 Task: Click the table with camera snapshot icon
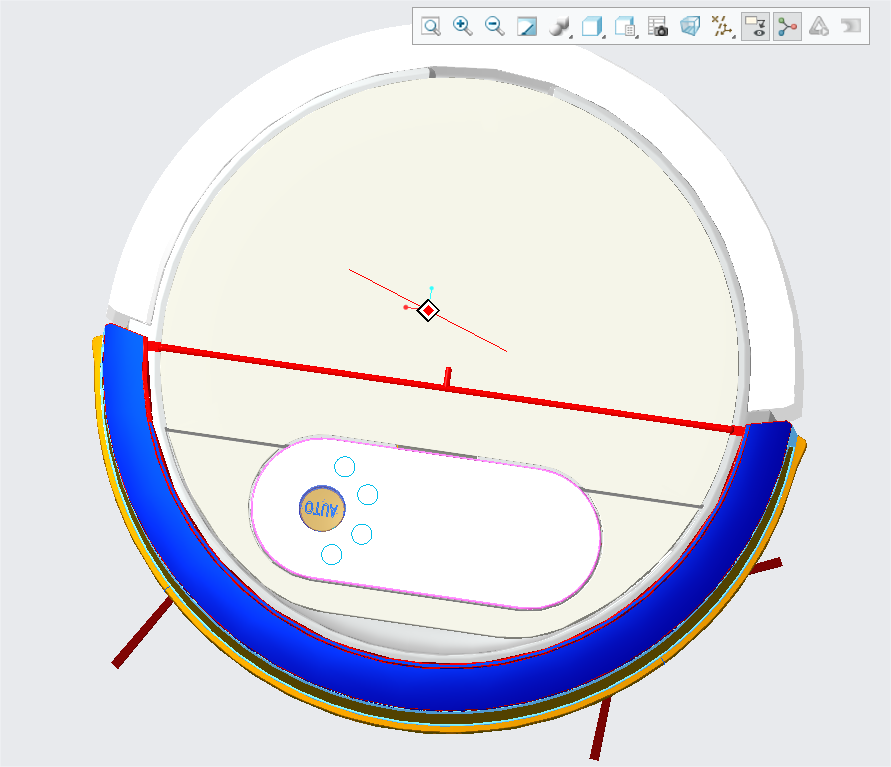pos(657,26)
